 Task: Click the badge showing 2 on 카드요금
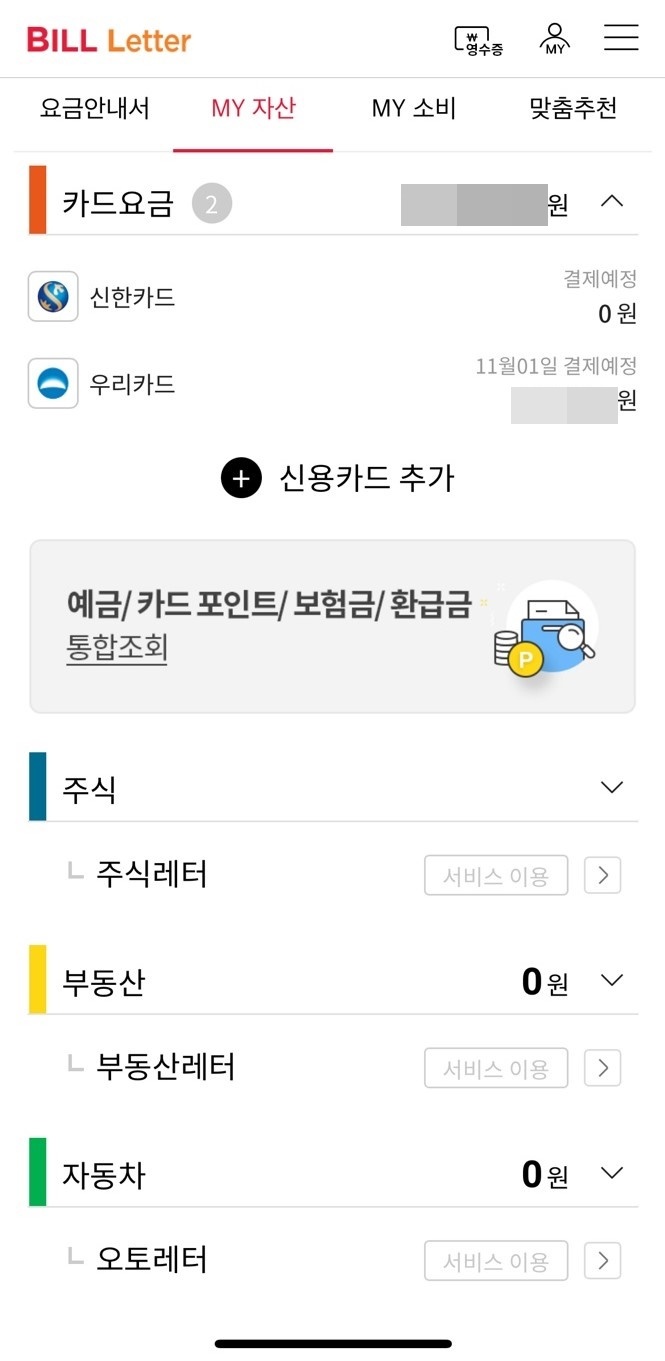point(211,201)
